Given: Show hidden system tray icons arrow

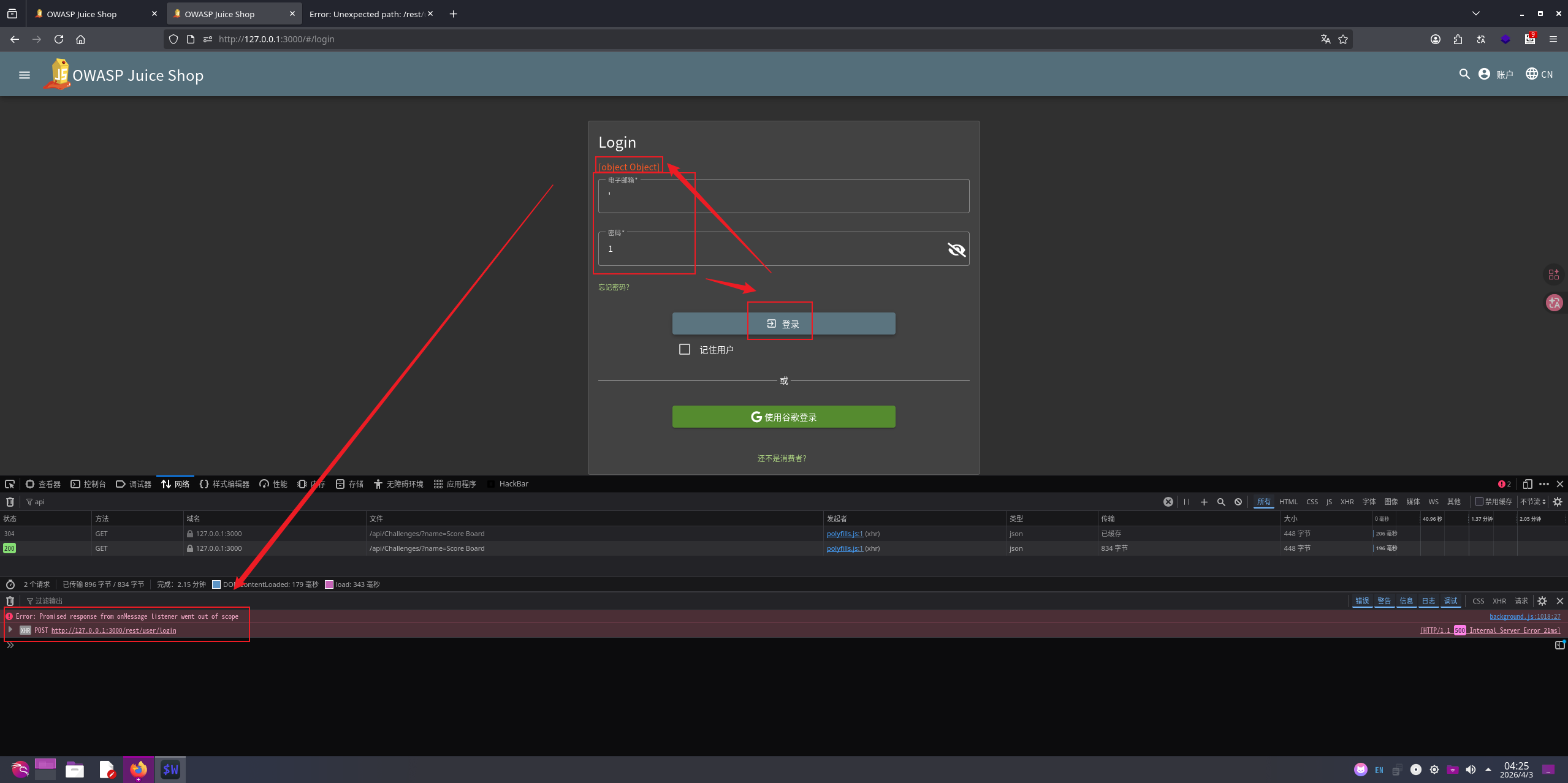Looking at the screenshot, I should (1488, 770).
